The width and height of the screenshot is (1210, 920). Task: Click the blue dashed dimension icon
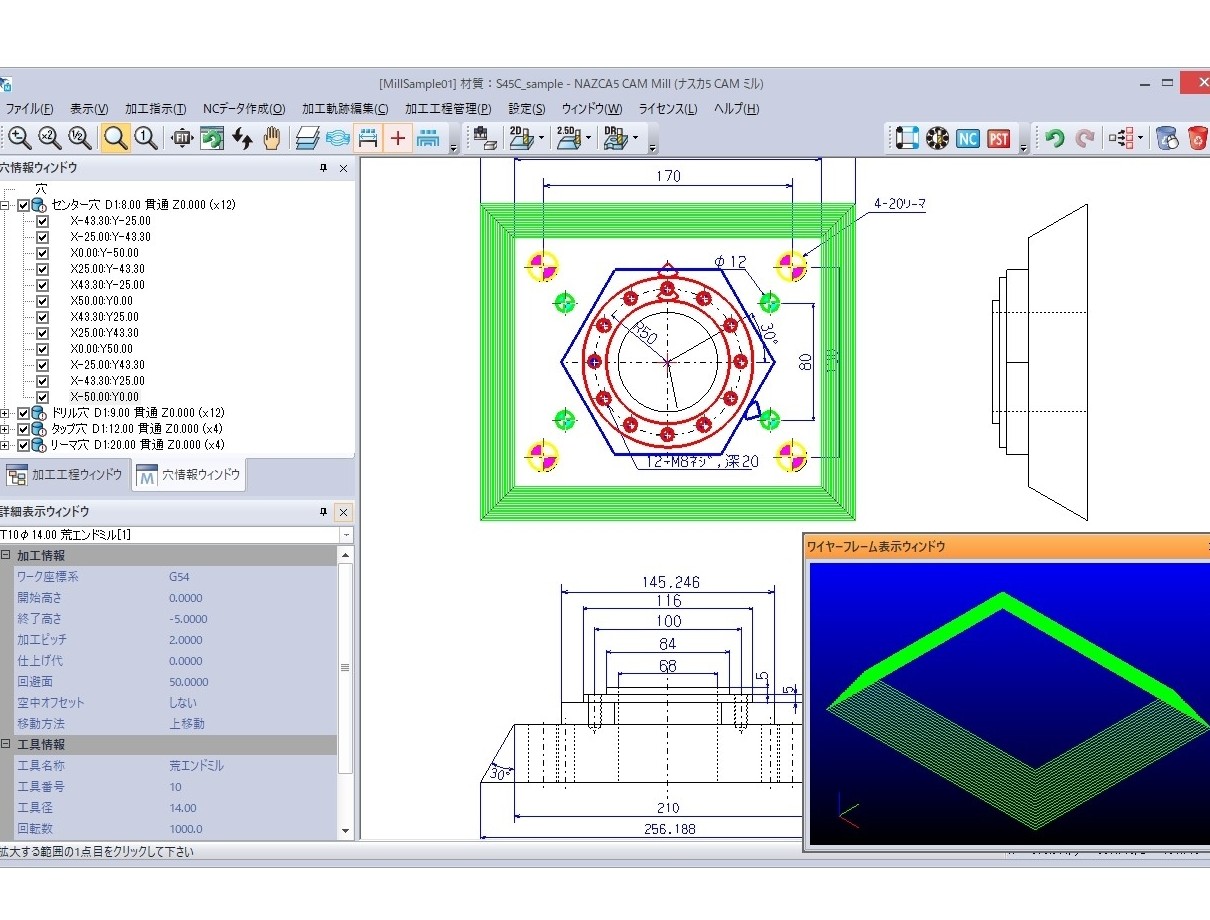pyautogui.click(x=428, y=139)
